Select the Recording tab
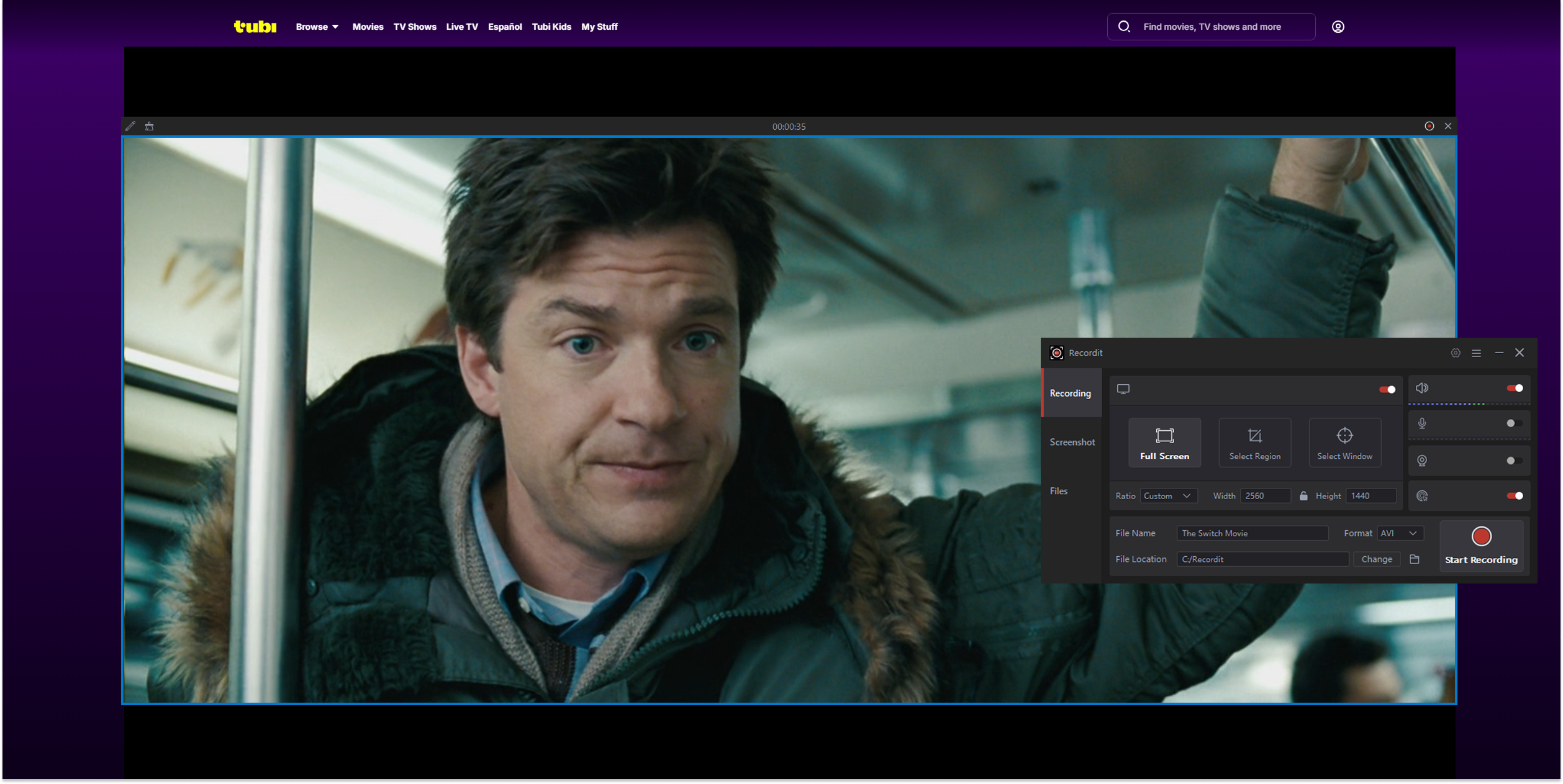 pyautogui.click(x=1071, y=393)
